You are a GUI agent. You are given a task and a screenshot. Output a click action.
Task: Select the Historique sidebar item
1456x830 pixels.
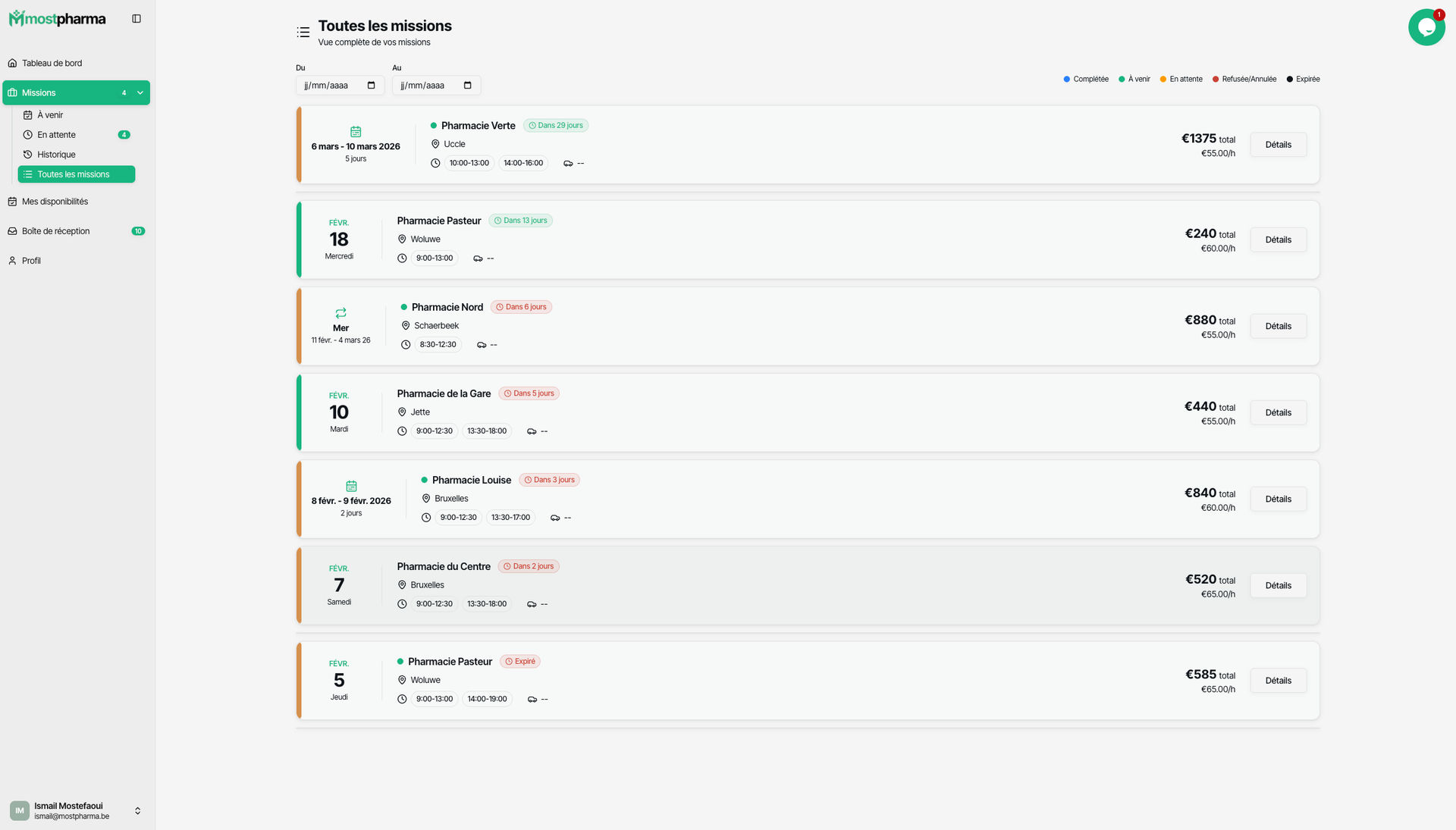(x=57, y=154)
